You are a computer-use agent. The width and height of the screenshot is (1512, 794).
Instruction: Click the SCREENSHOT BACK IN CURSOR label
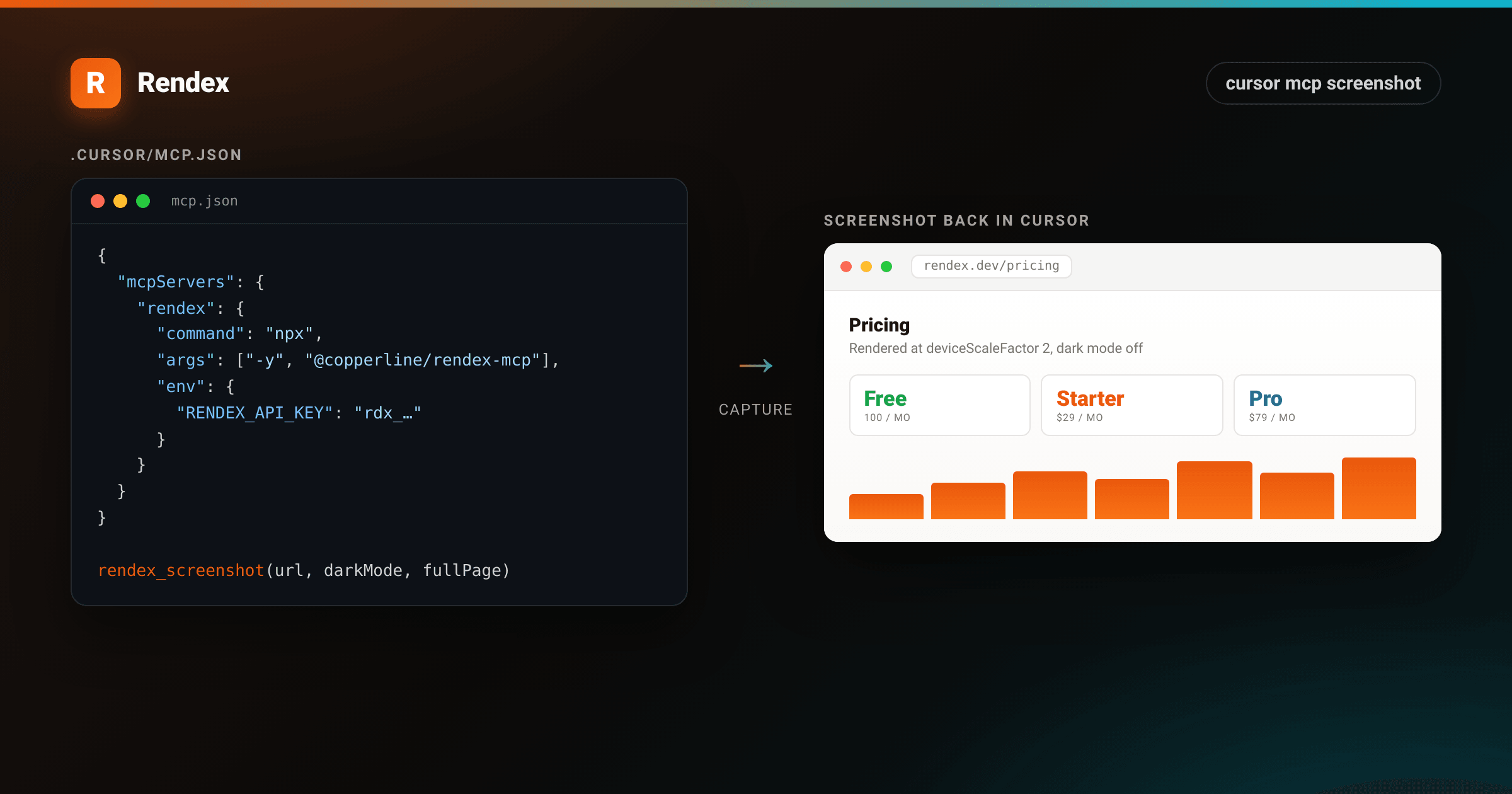pos(956,221)
